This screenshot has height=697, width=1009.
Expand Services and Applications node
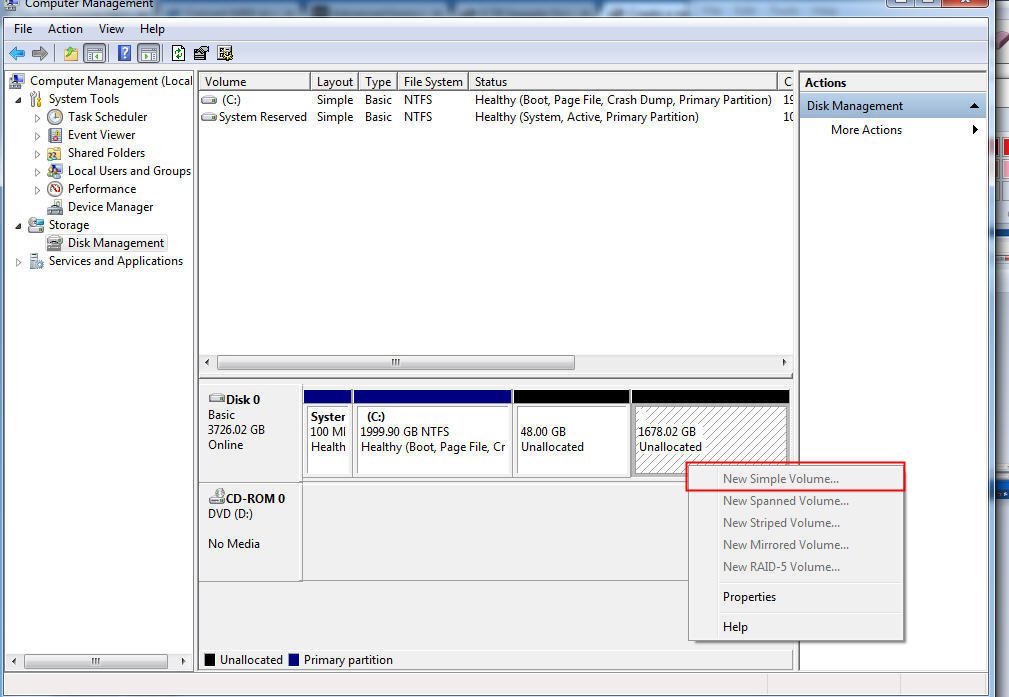pos(18,262)
